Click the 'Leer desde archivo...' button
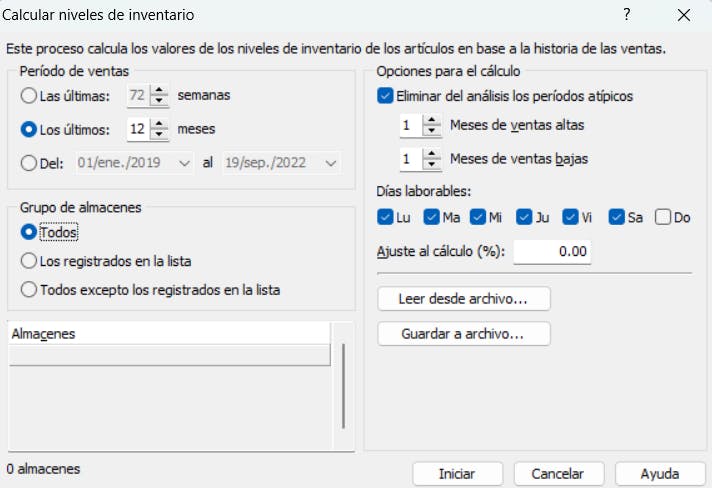 pyautogui.click(x=464, y=298)
